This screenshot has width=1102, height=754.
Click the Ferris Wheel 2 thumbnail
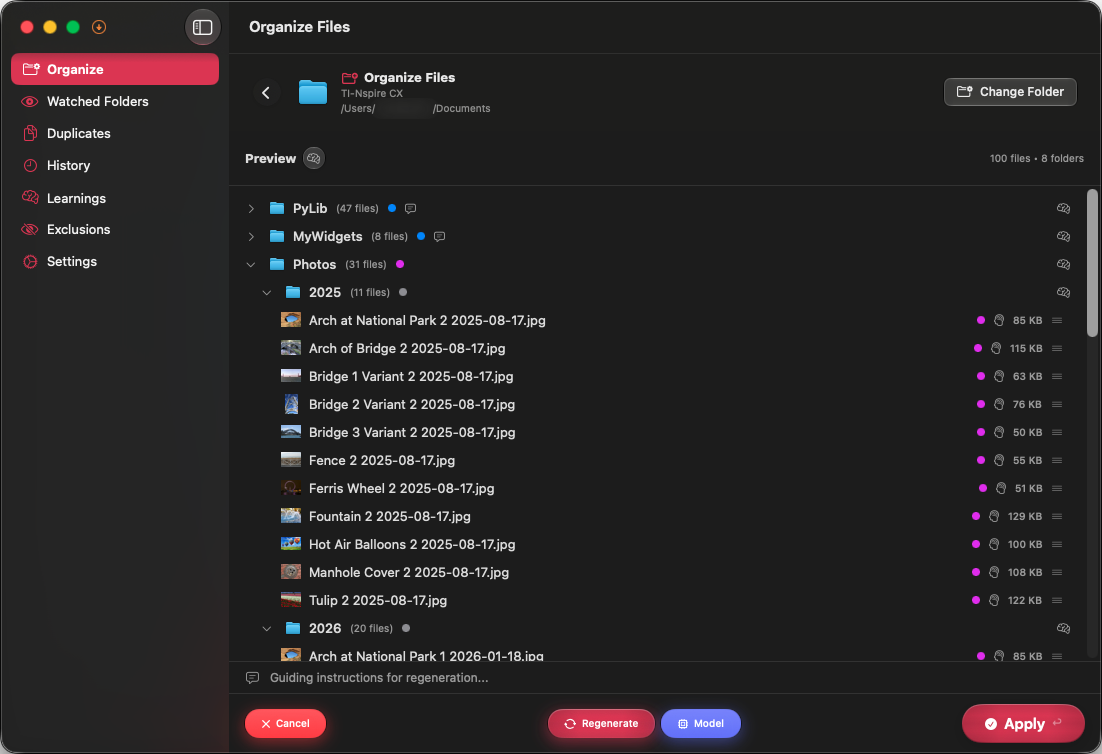[291, 488]
